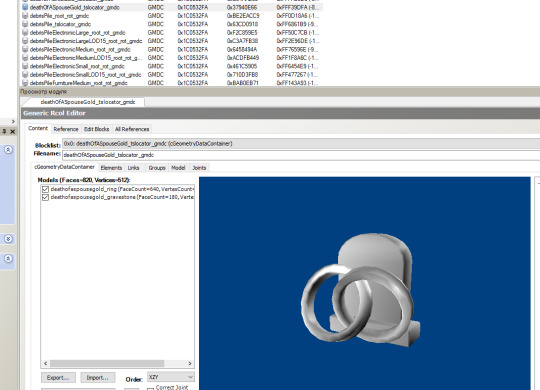This screenshot has width=540, height=390.
Task: Click the models list scroll right arrow
Action: click(190, 363)
